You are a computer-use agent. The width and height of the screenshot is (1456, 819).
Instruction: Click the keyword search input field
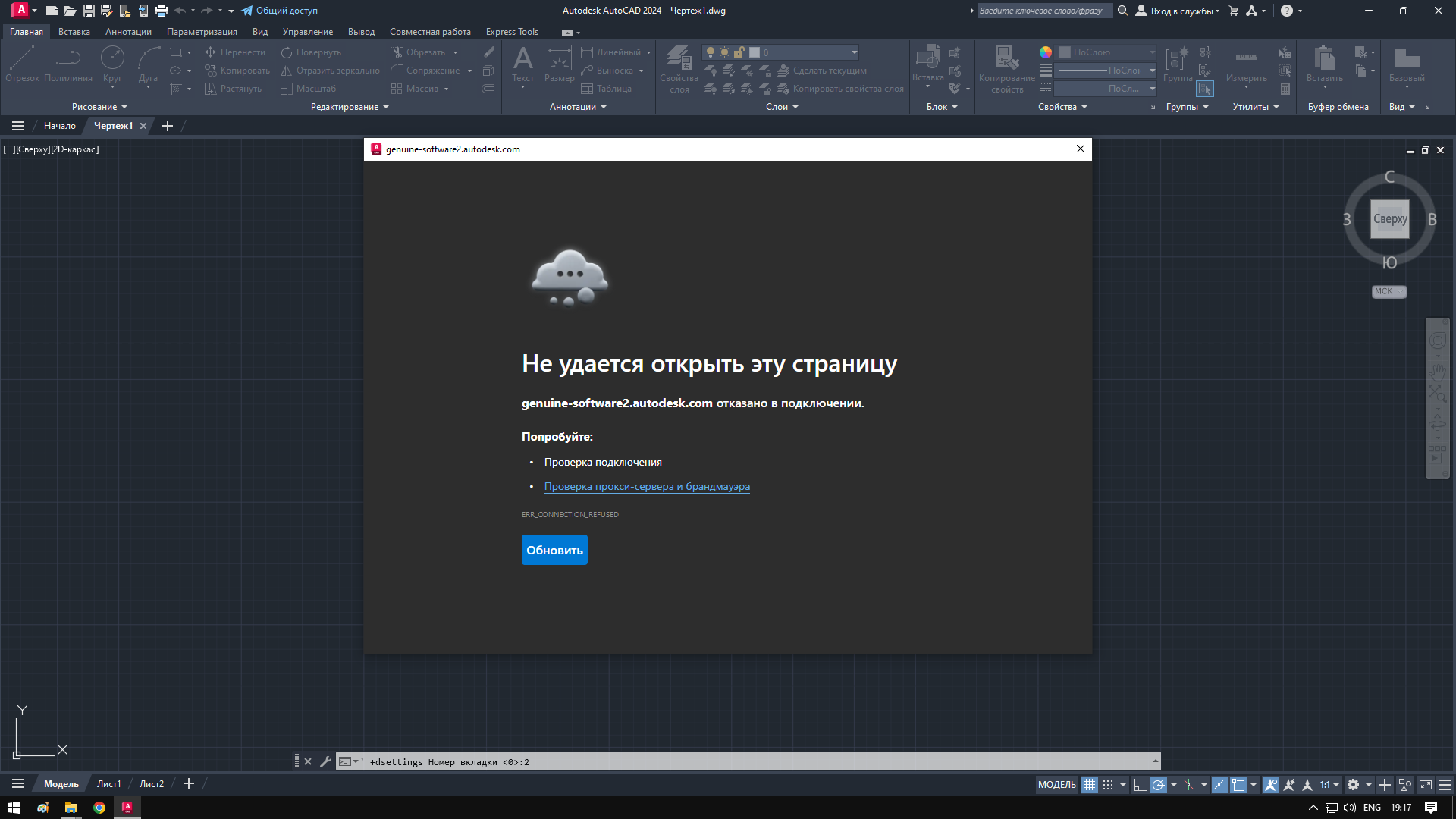(x=1044, y=11)
